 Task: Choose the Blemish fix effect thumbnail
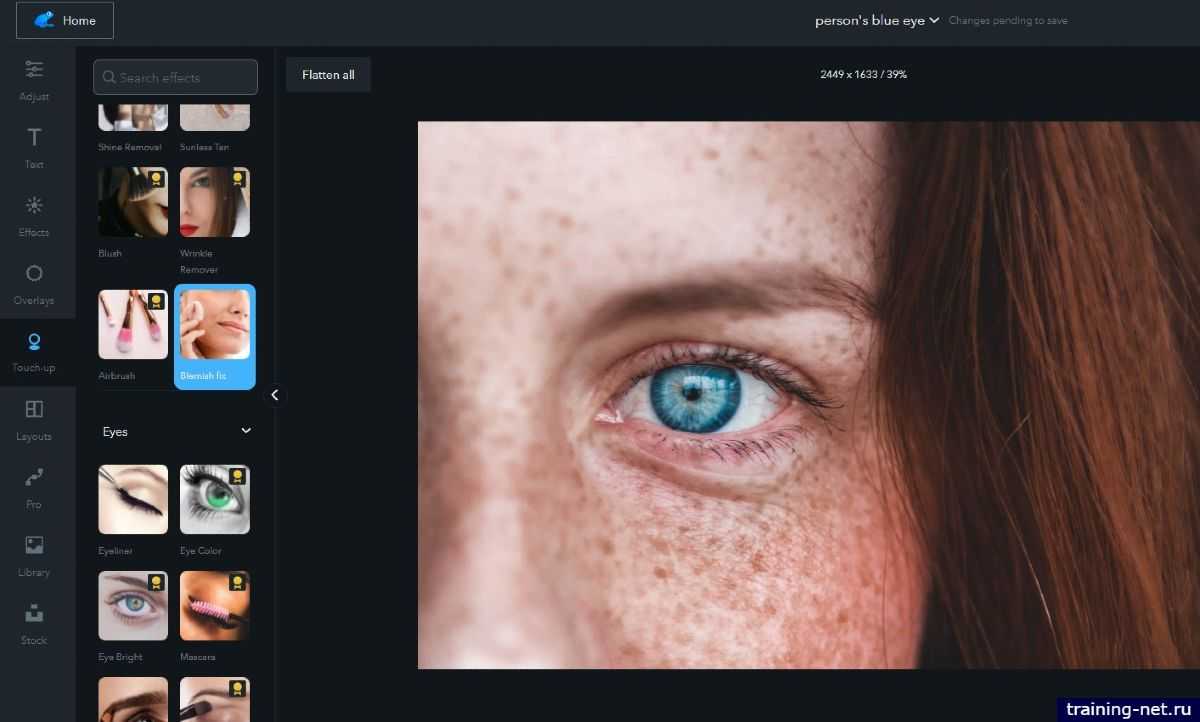pyautogui.click(x=215, y=326)
